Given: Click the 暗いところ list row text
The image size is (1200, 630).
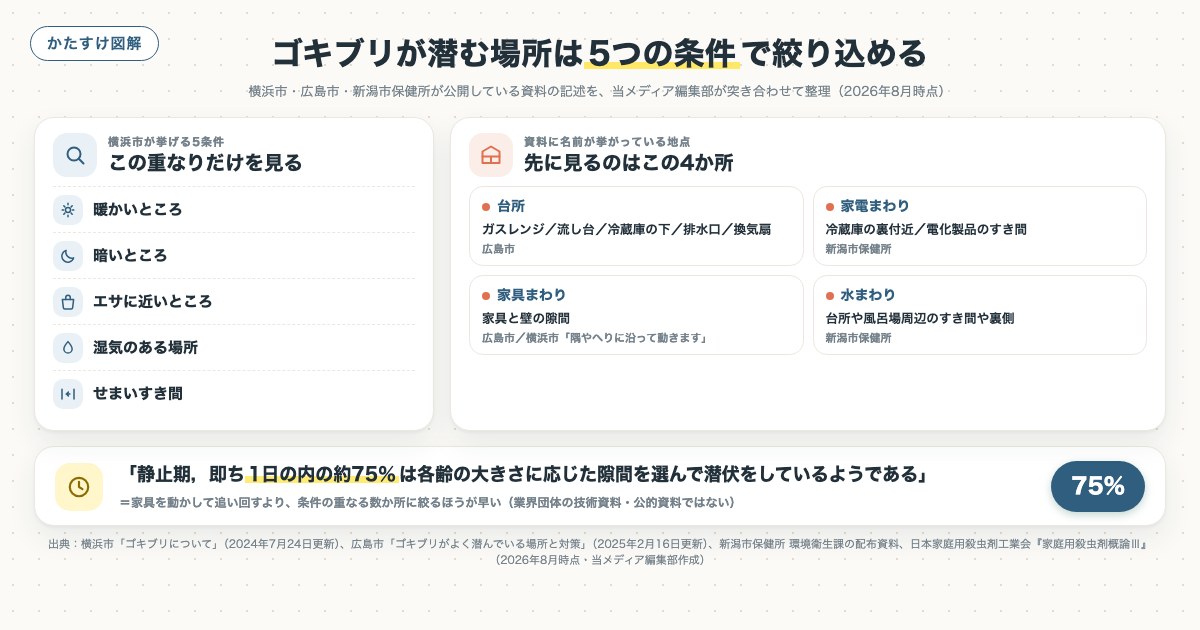Looking at the screenshot, I should pyautogui.click(x=130, y=256).
